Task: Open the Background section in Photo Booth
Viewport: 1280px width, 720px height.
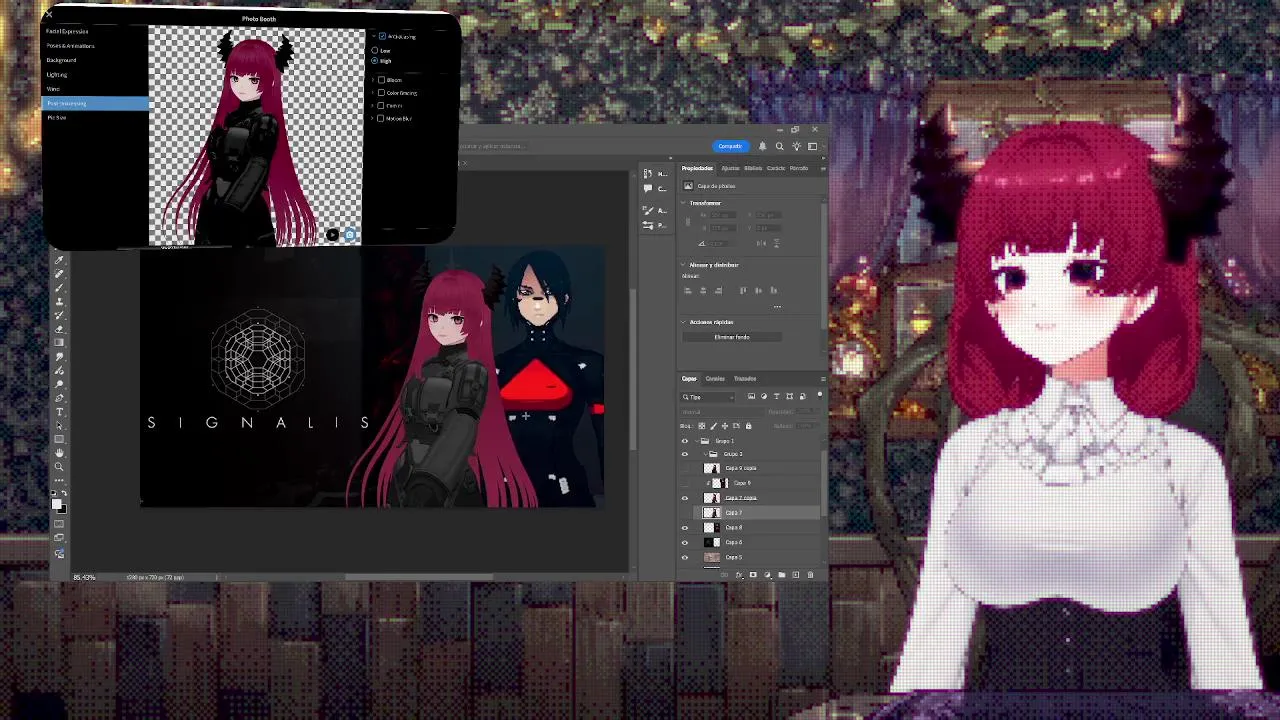Action: (61, 60)
